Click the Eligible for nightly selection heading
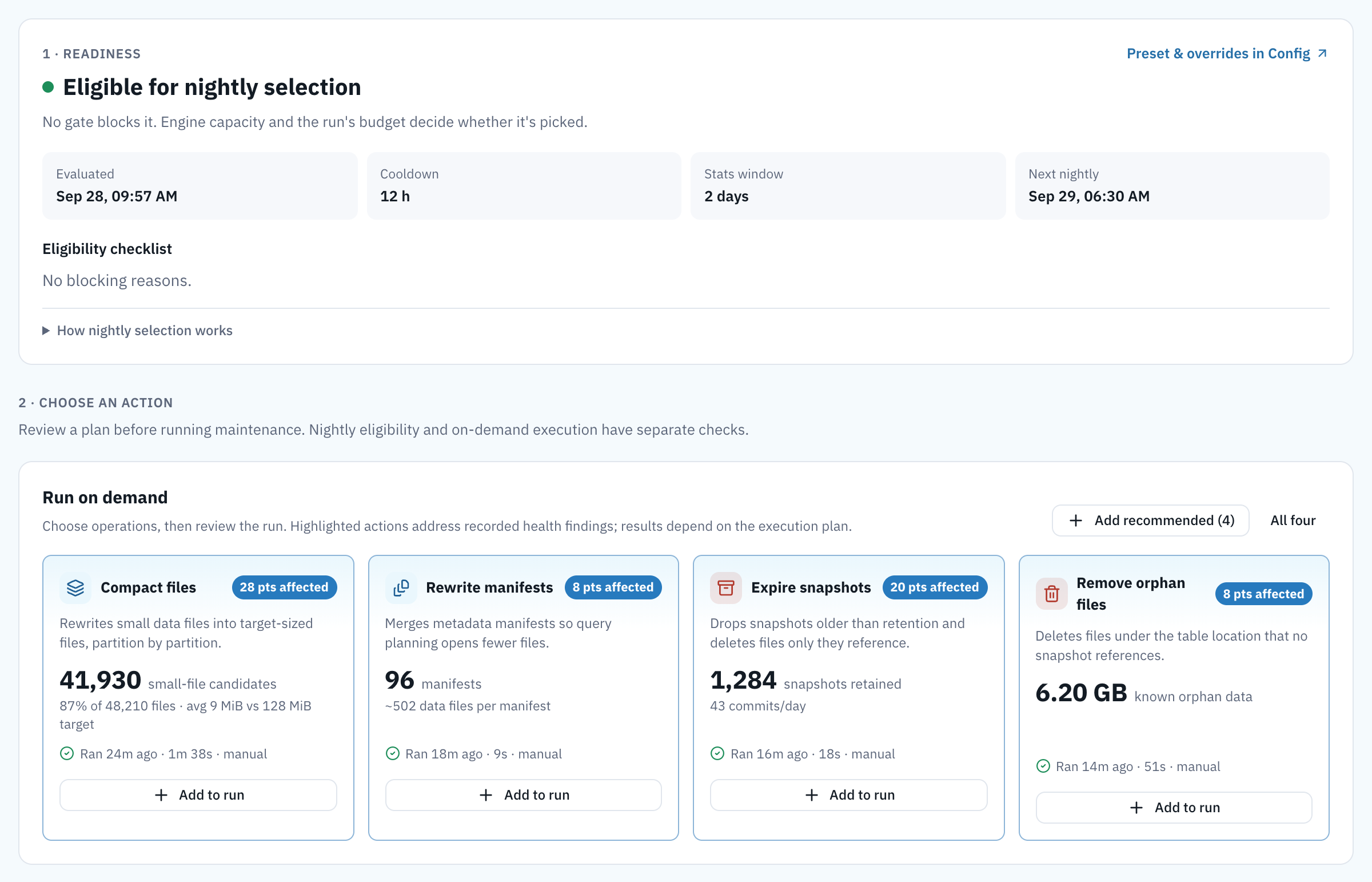 pos(212,87)
